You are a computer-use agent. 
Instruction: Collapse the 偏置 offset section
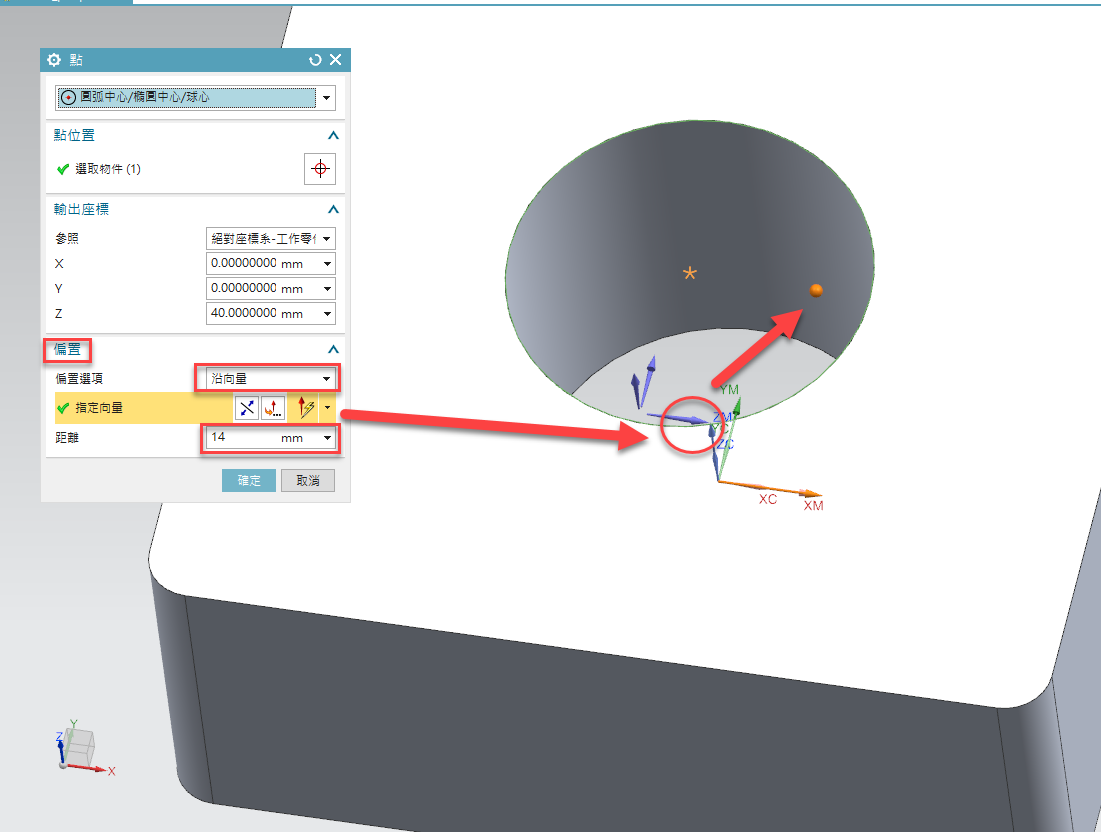(x=333, y=350)
